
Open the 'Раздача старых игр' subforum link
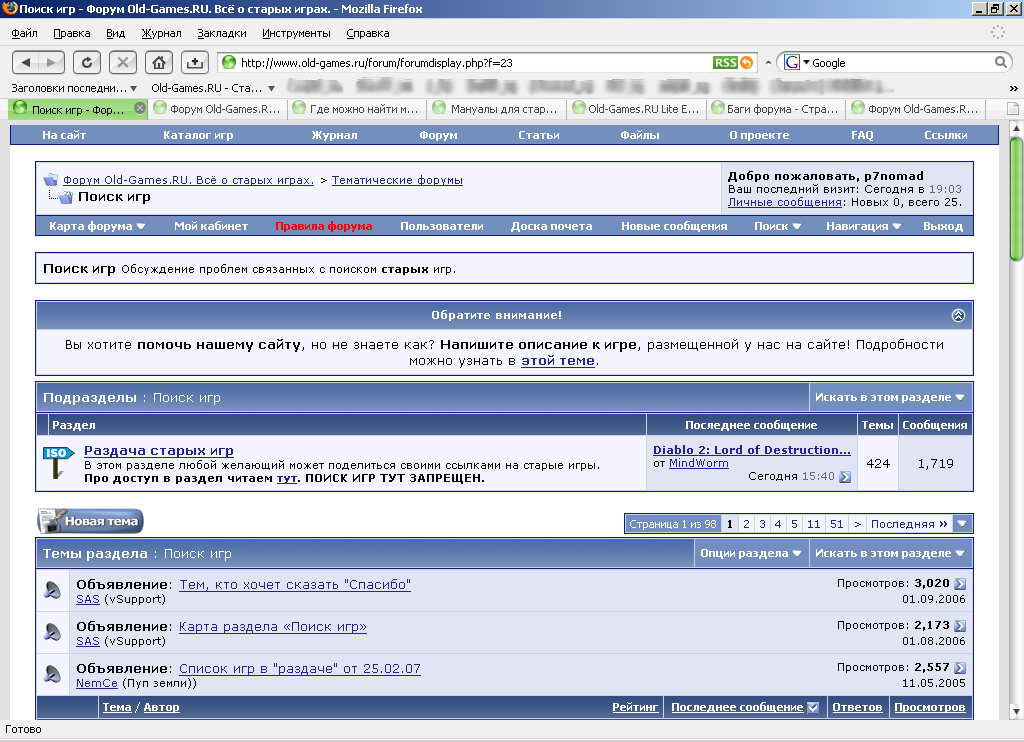(x=159, y=451)
